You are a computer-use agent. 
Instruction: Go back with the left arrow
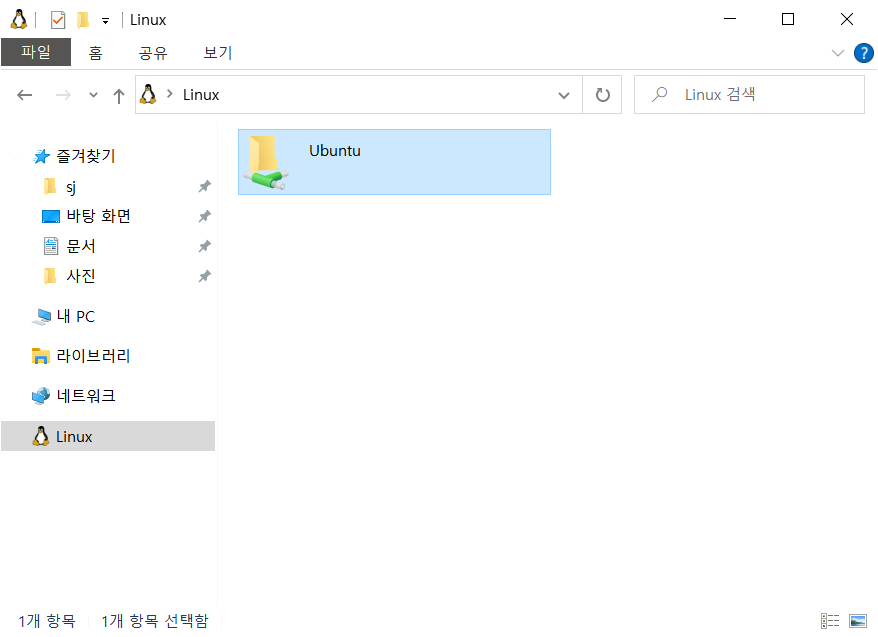(25, 95)
